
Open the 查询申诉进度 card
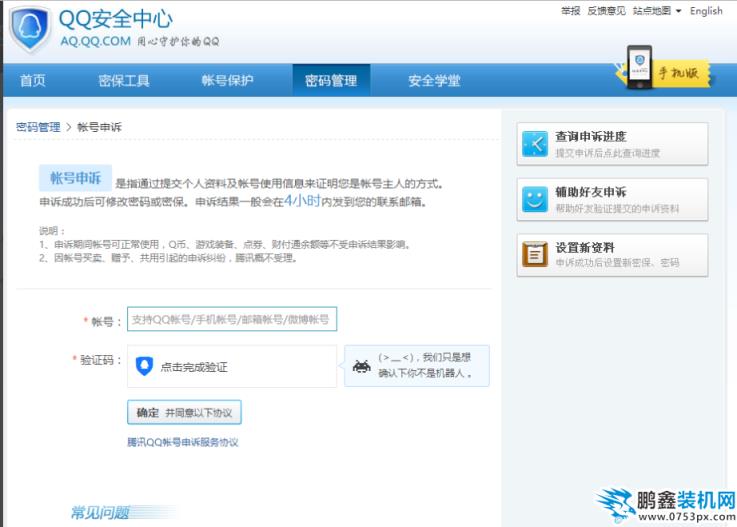click(x=612, y=144)
